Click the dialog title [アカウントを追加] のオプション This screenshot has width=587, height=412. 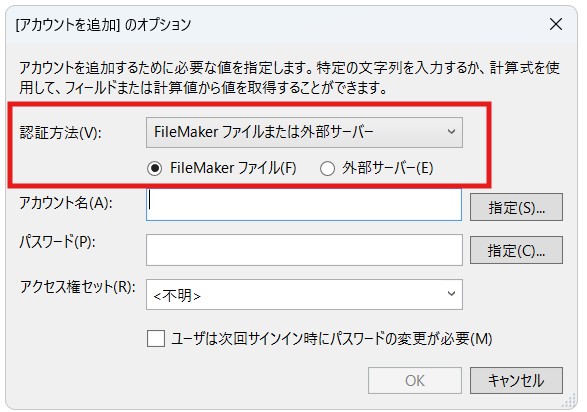103,25
